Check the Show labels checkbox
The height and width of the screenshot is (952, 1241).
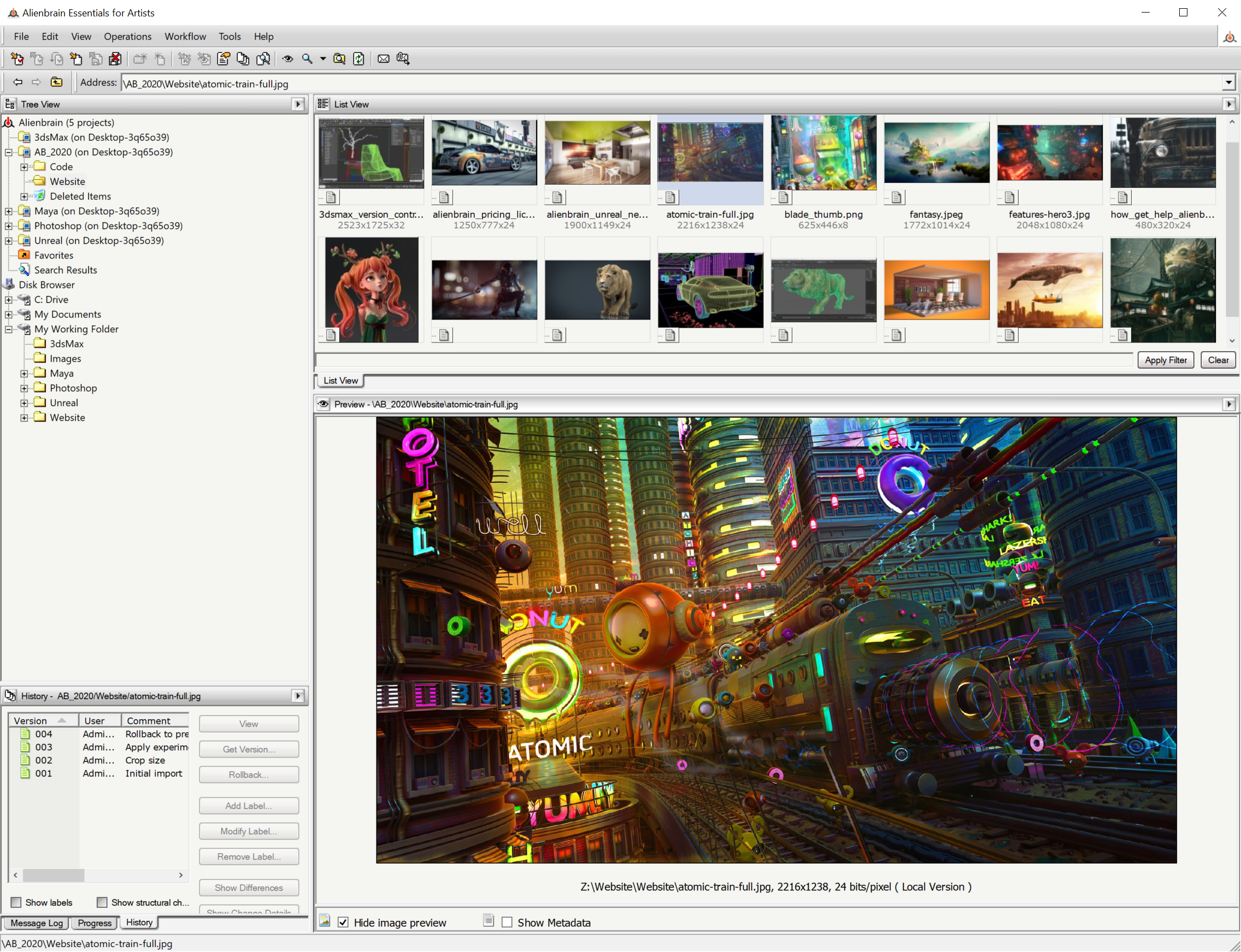(x=16, y=902)
